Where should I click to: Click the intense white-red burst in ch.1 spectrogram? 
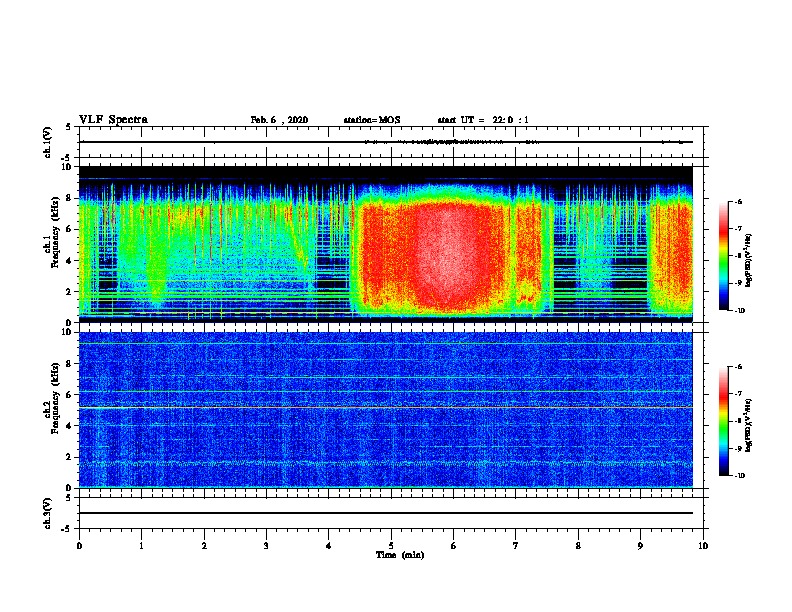click(447, 252)
